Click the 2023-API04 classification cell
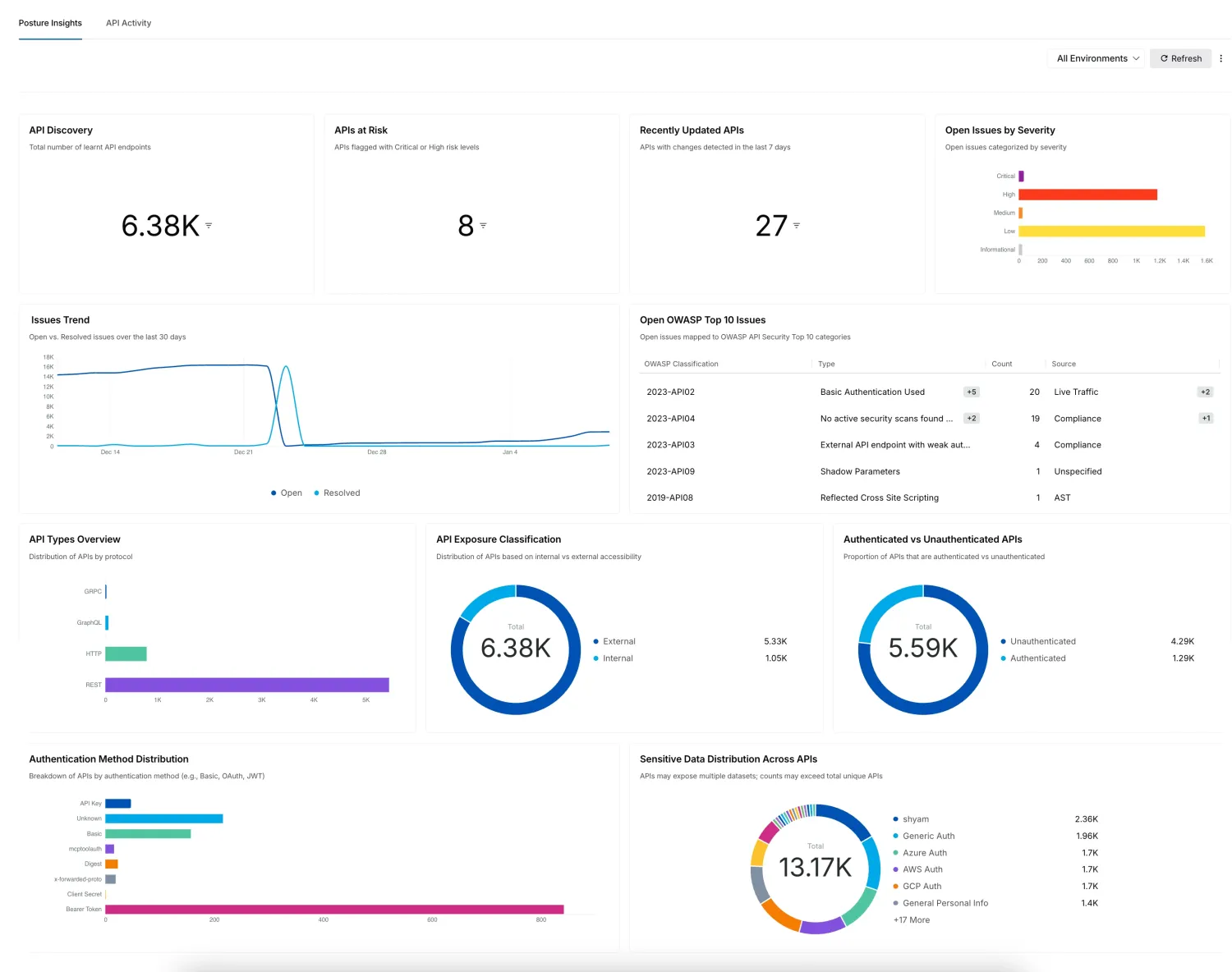The image size is (1232, 972). pos(670,419)
